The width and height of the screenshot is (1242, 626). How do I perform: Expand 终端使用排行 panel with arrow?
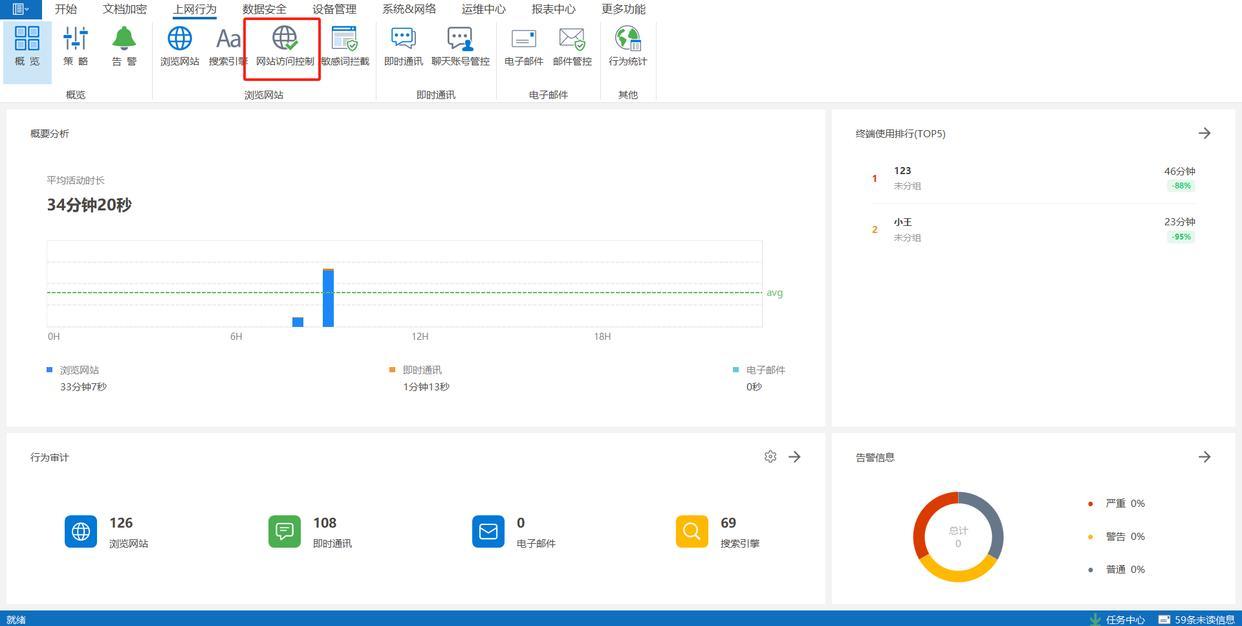(x=1204, y=133)
